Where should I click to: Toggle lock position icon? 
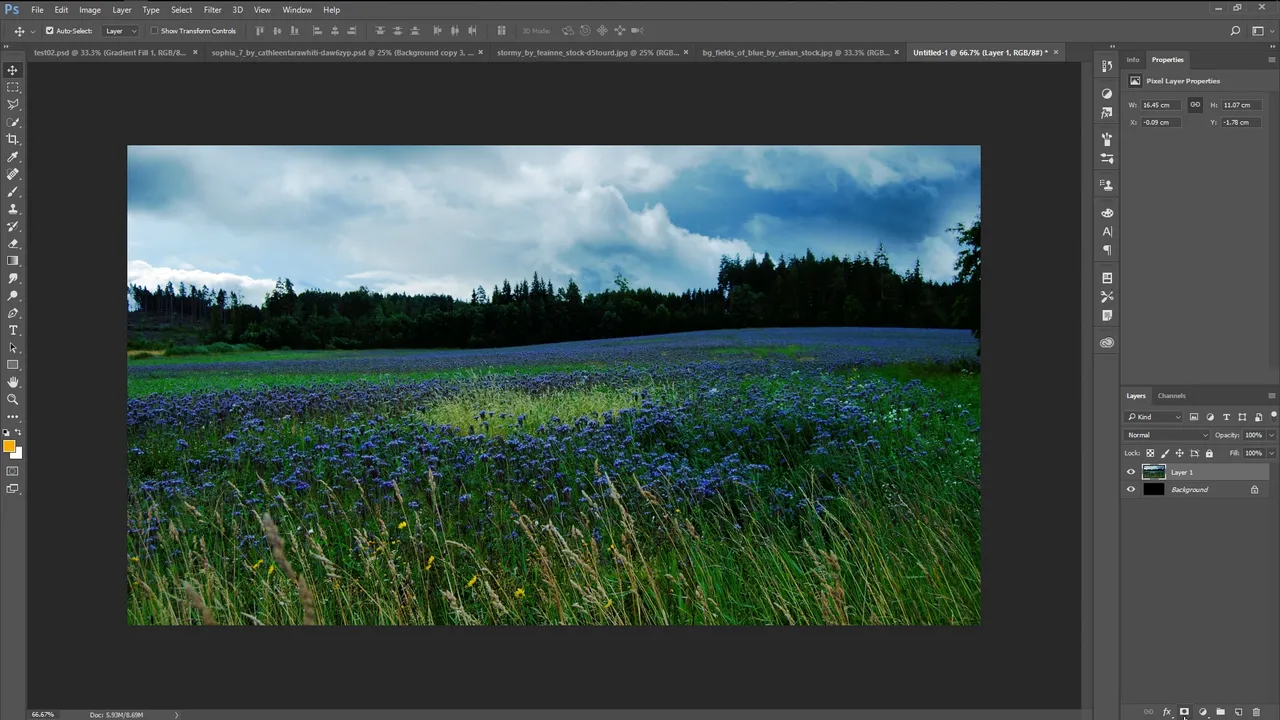(x=1179, y=453)
